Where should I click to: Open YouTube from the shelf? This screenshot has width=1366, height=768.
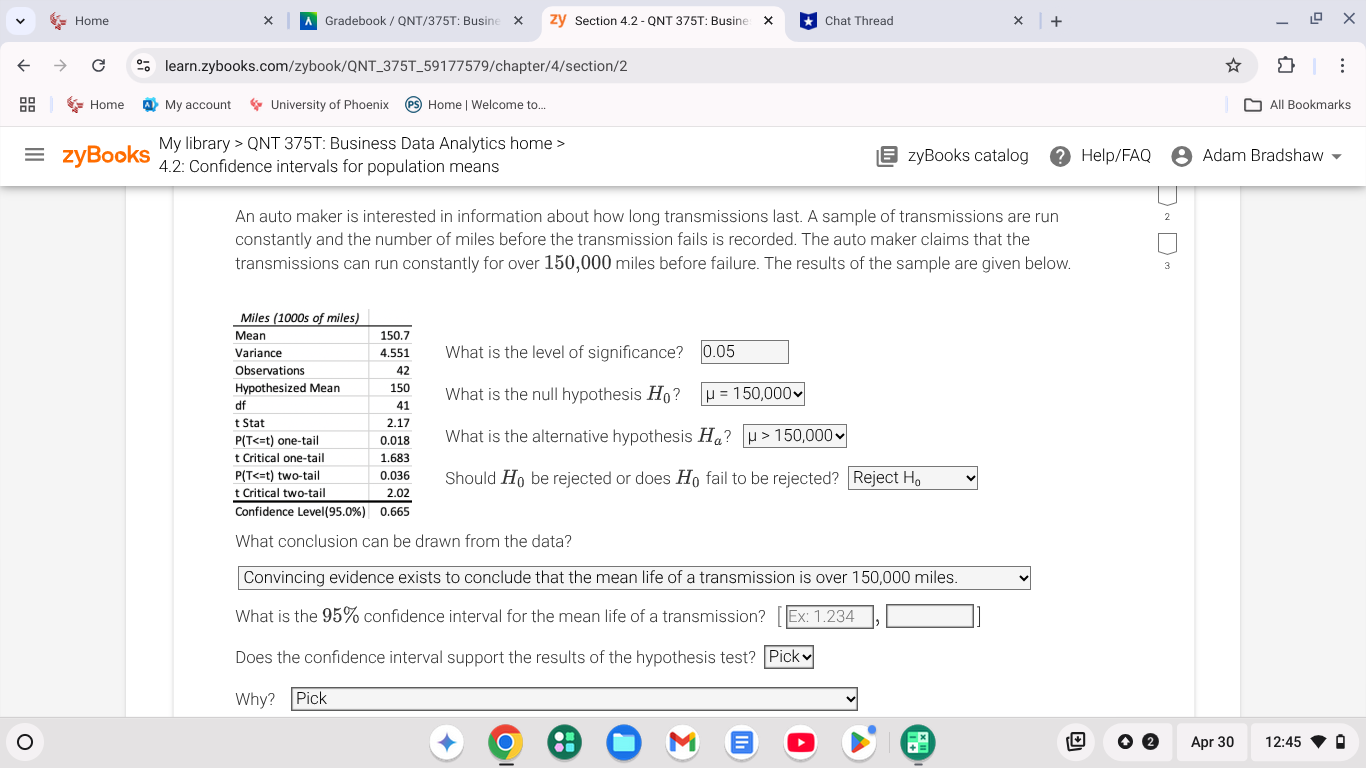click(801, 742)
